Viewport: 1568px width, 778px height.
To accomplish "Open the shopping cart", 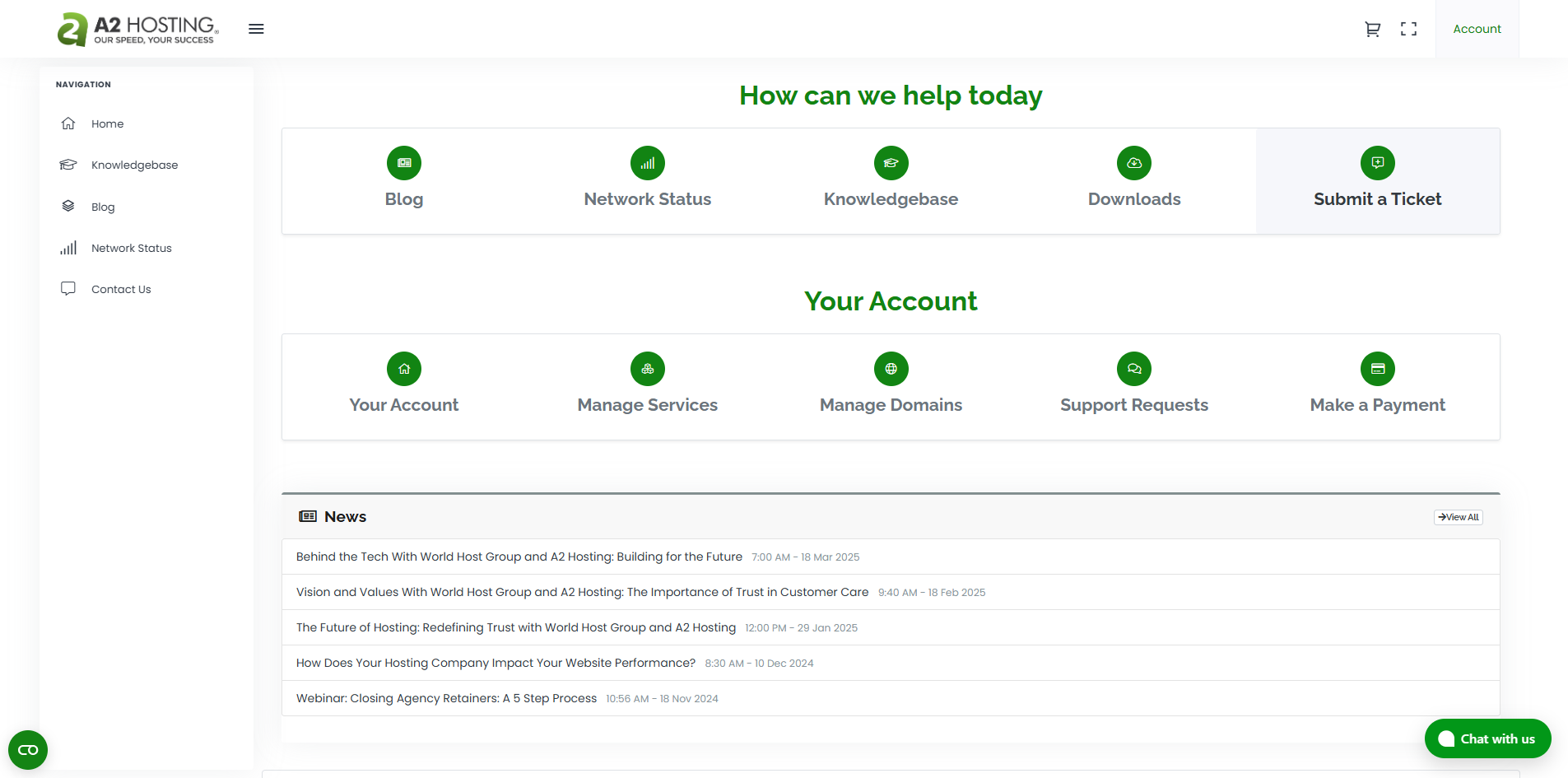I will (1372, 29).
